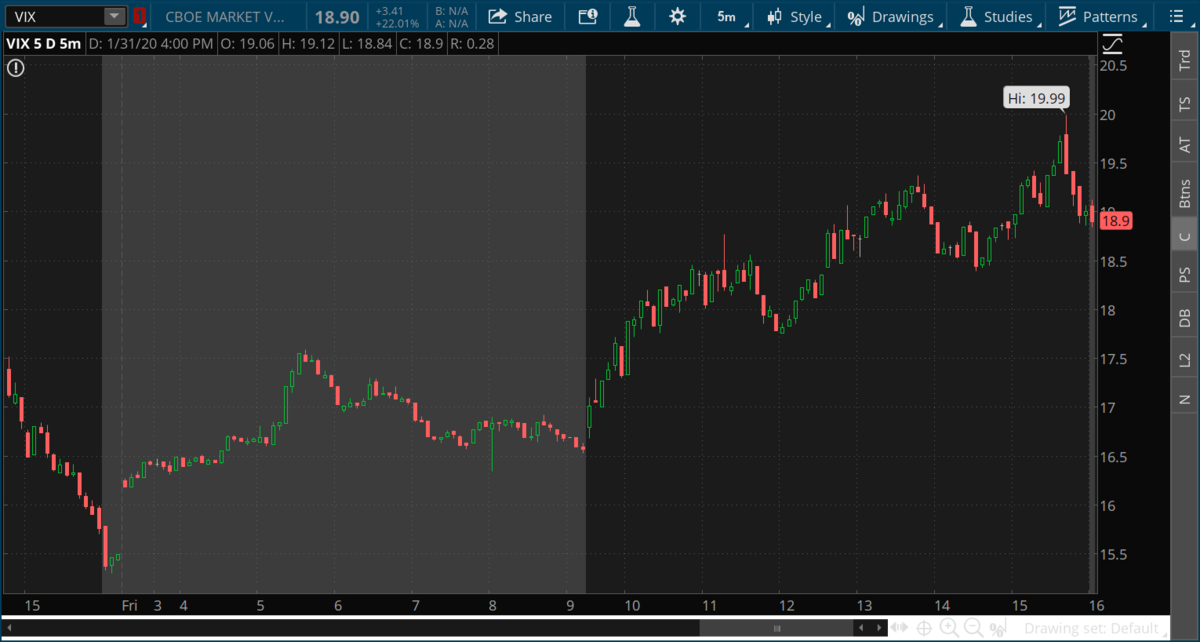Open the Btns sidebar tab
This screenshot has height=642, width=1200.
1184,193
